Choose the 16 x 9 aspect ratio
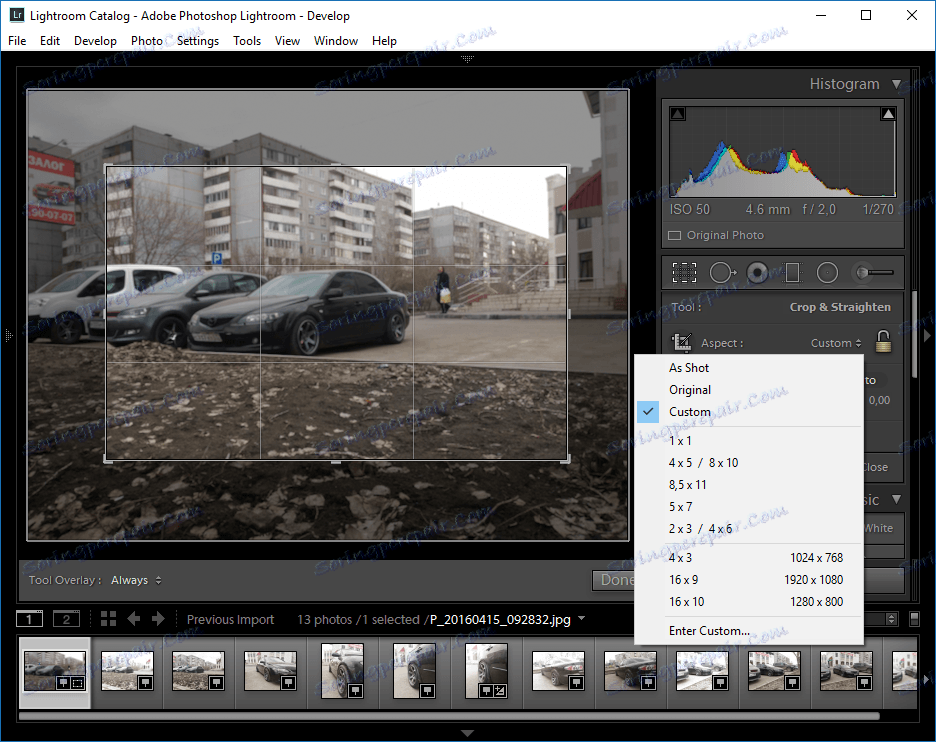936x742 pixels. tap(684, 580)
